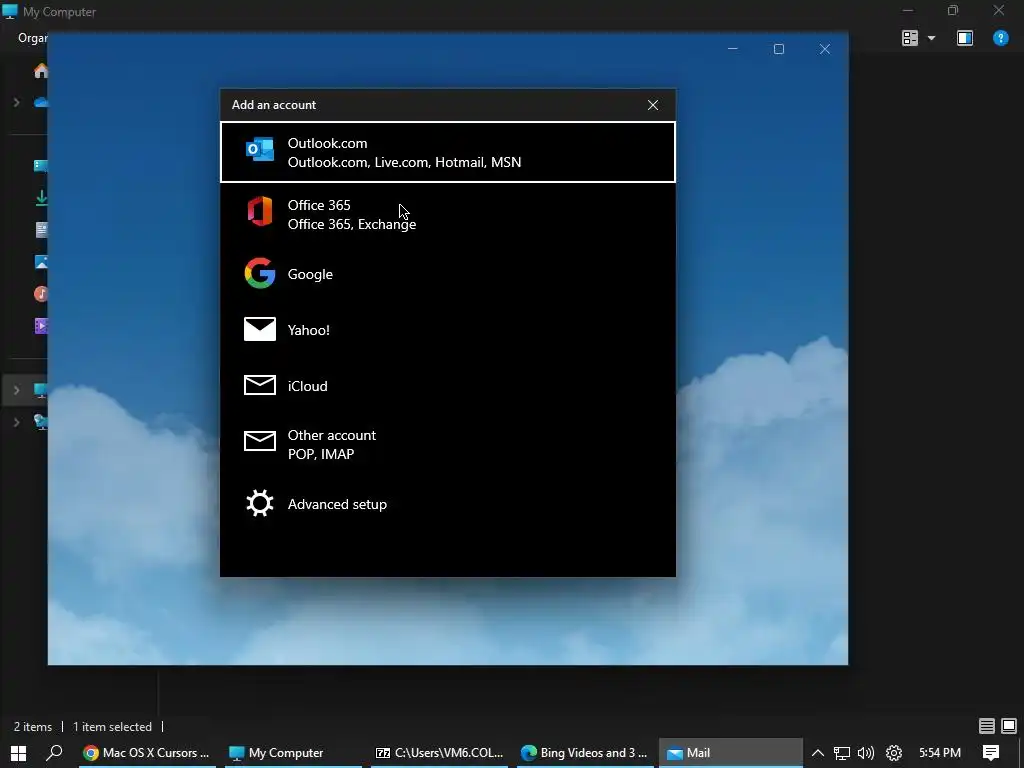Switch to large icons view in status bar
This screenshot has width=1024, height=768.
(1009, 726)
